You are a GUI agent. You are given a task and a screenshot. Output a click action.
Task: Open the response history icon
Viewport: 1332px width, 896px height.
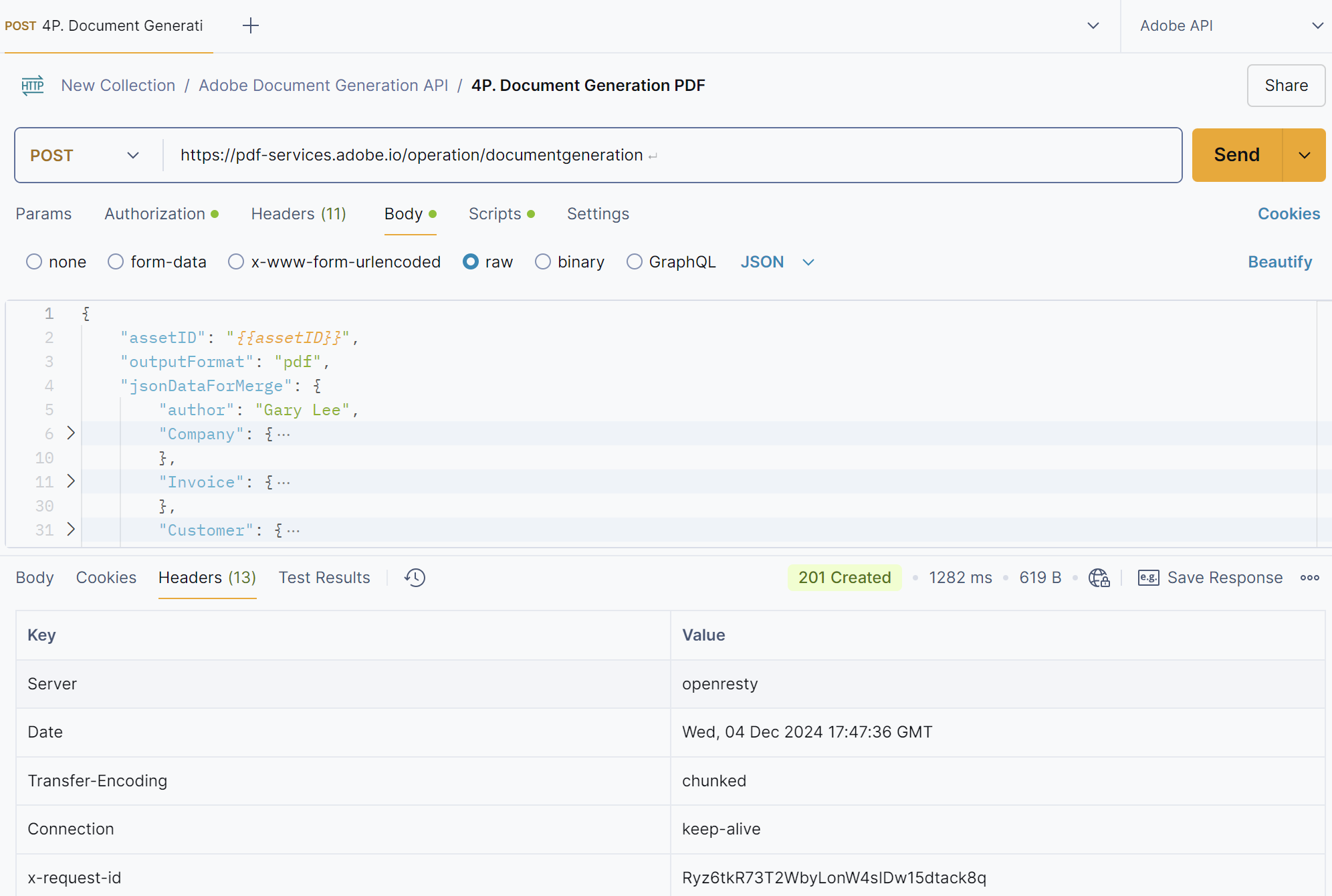414,577
